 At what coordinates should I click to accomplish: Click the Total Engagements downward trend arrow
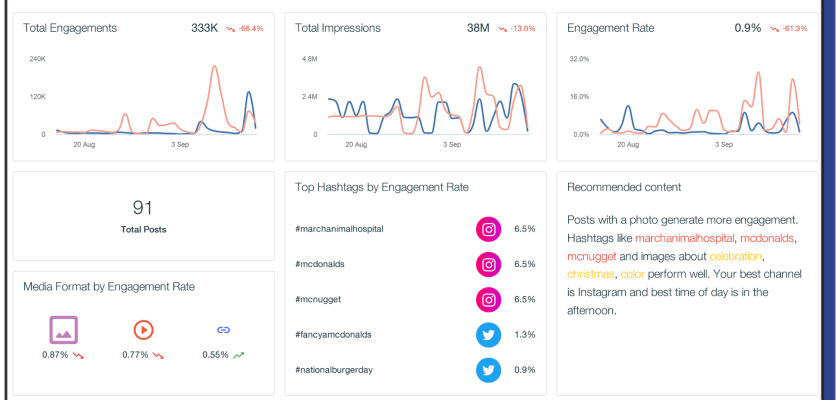tap(230, 29)
